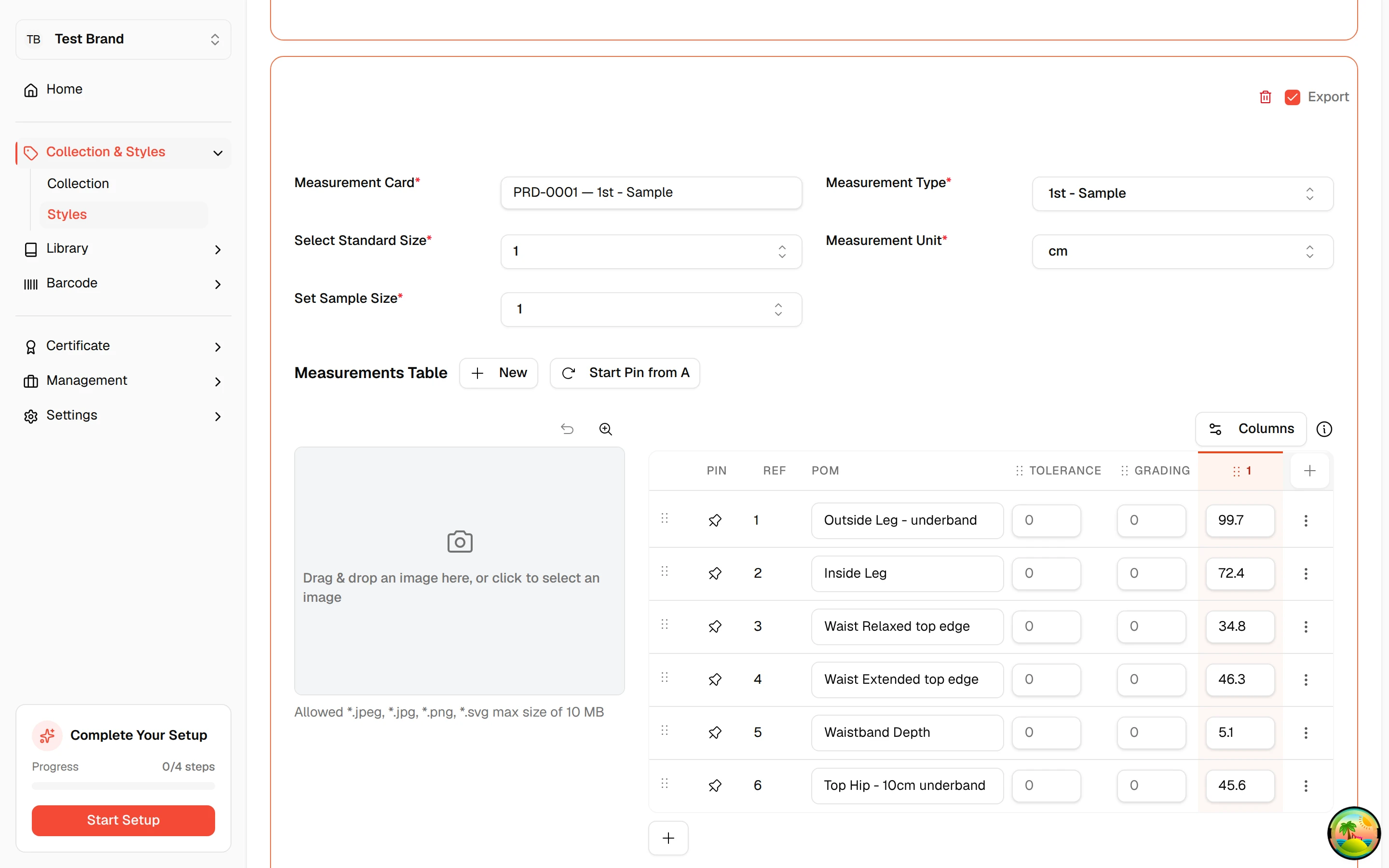
Task: Add a measurement row with bottom plus
Action: 668,838
